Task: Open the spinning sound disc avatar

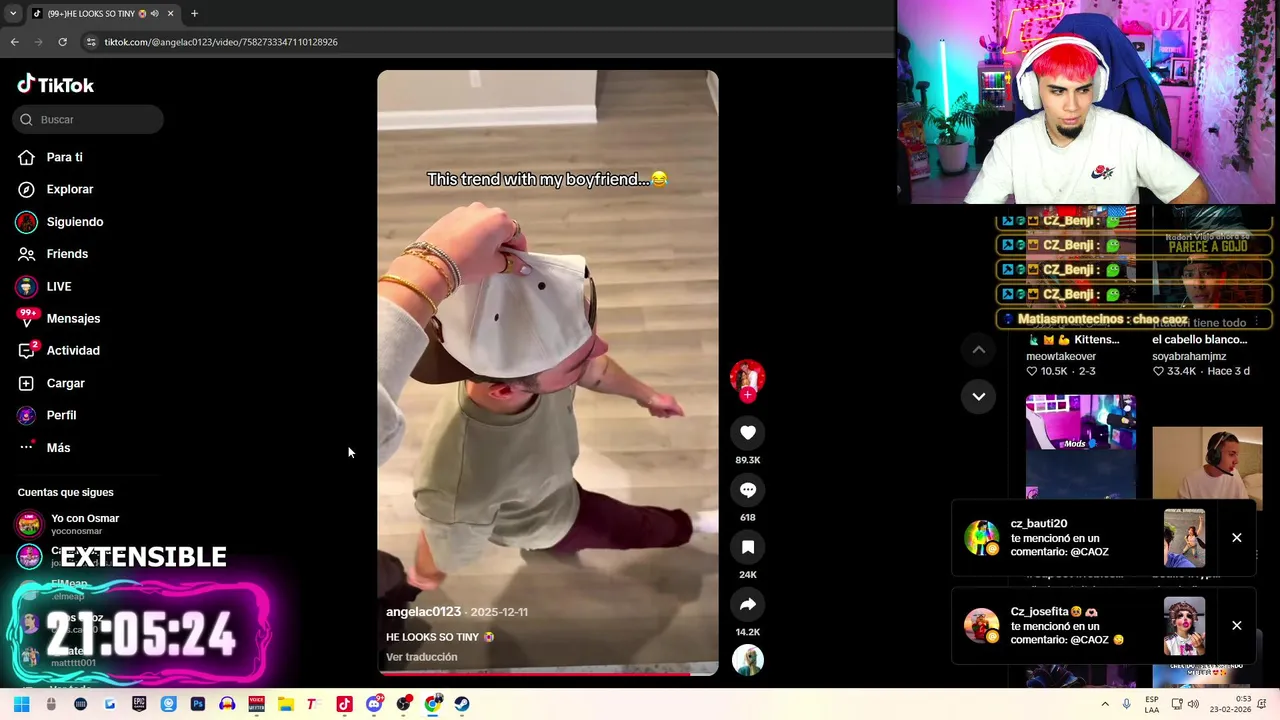Action: click(747, 660)
